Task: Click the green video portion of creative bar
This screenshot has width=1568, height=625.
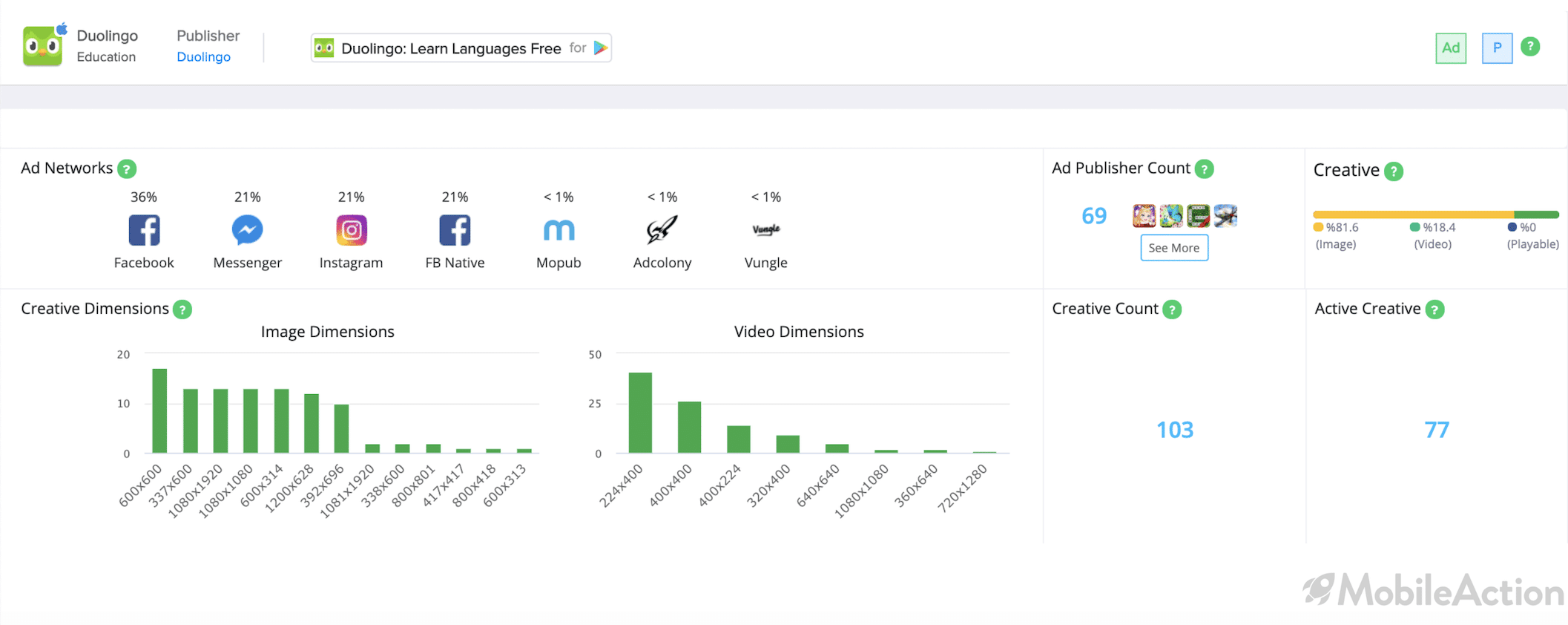Action: tap(1536, 215)
